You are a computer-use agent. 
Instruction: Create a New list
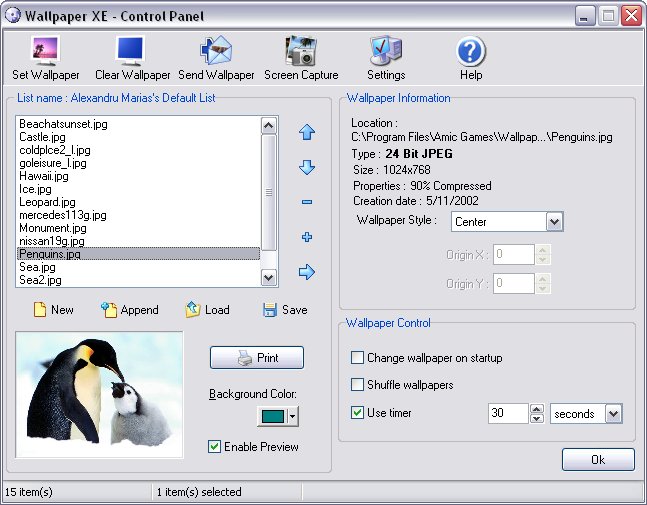[54, 309]
